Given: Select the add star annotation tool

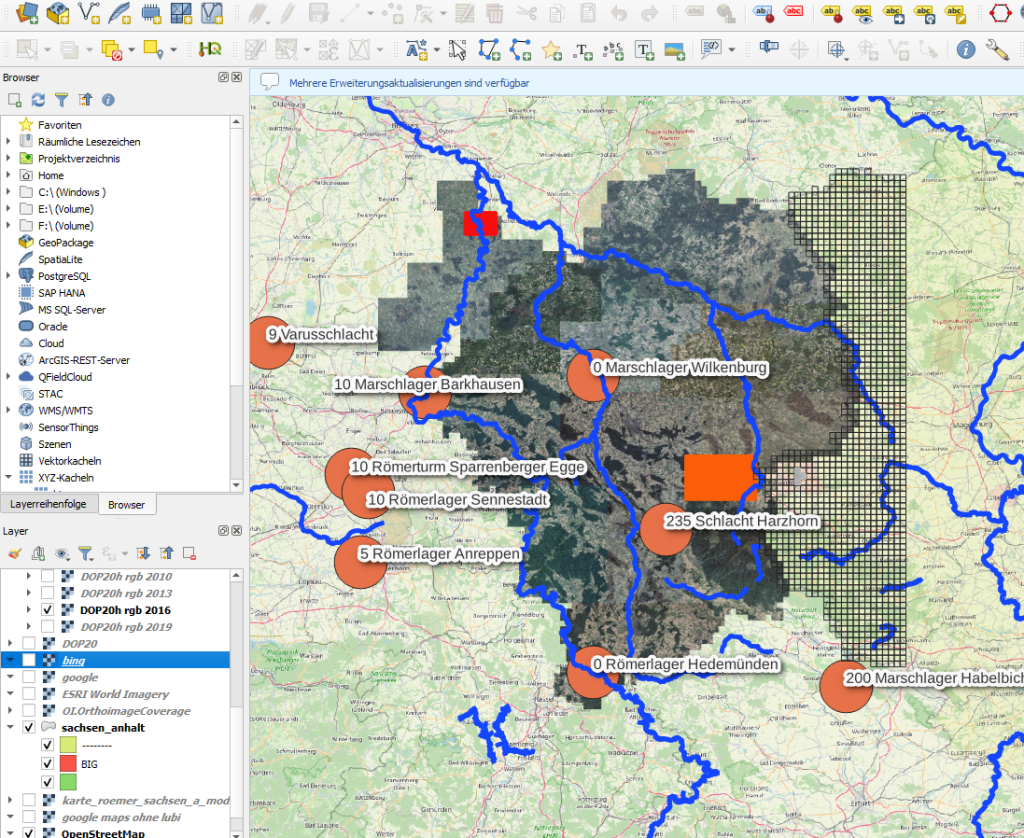Looking at the screenshot, I should 551,49.
